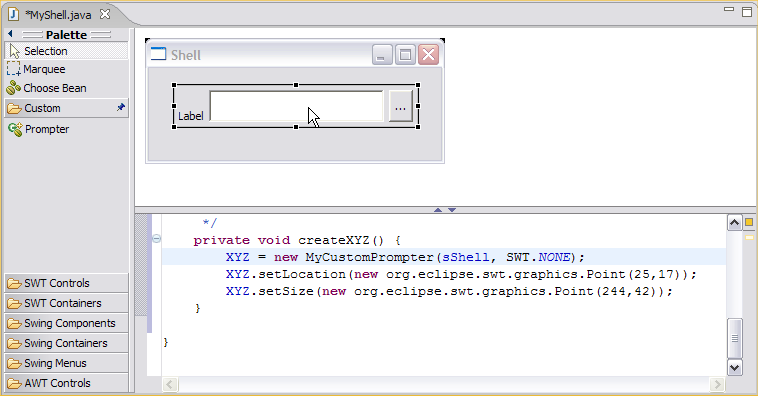This screenshot has height=396, width=758.
Task: Expand the Swing Containers drawer
Action: pyautogui.click(x=67, y=343)
